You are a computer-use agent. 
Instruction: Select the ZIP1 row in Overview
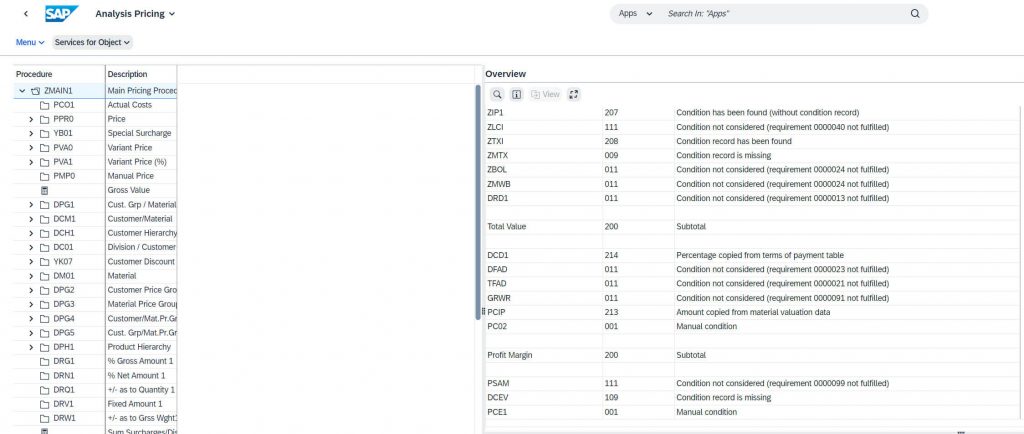click(x=754, y=113)
